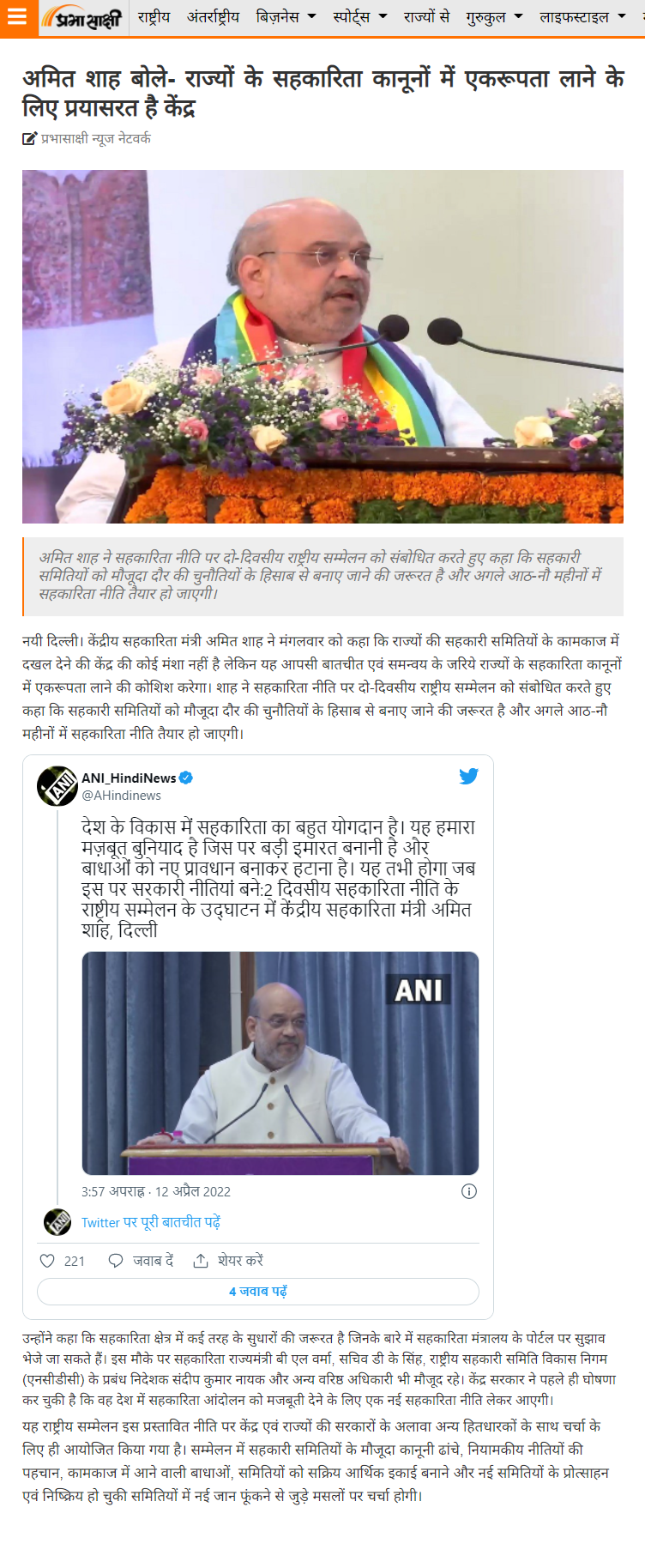Click the Prabhasakshi logo

click(84, 17)
